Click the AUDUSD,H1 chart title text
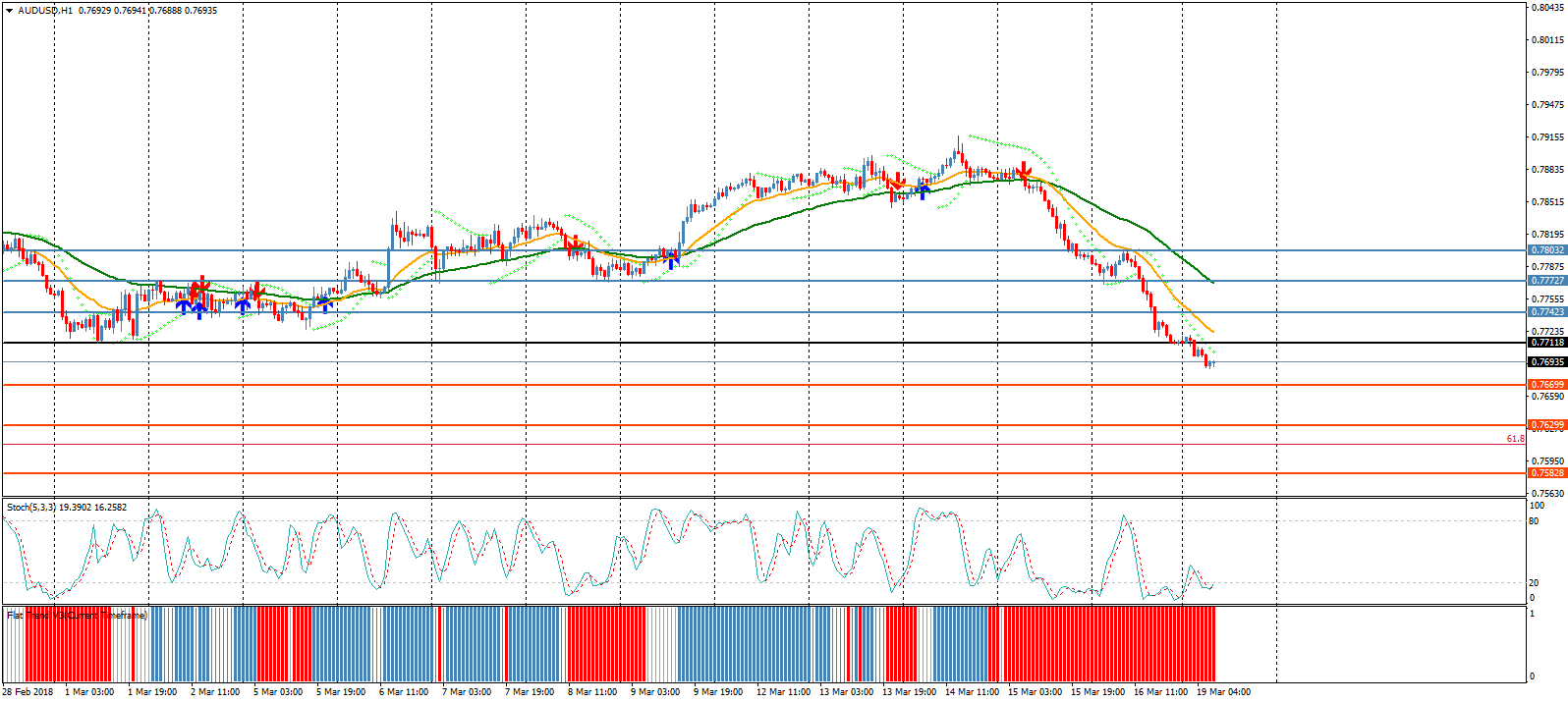This screenshot has height=703, width=1568. [x=45, y=11]
